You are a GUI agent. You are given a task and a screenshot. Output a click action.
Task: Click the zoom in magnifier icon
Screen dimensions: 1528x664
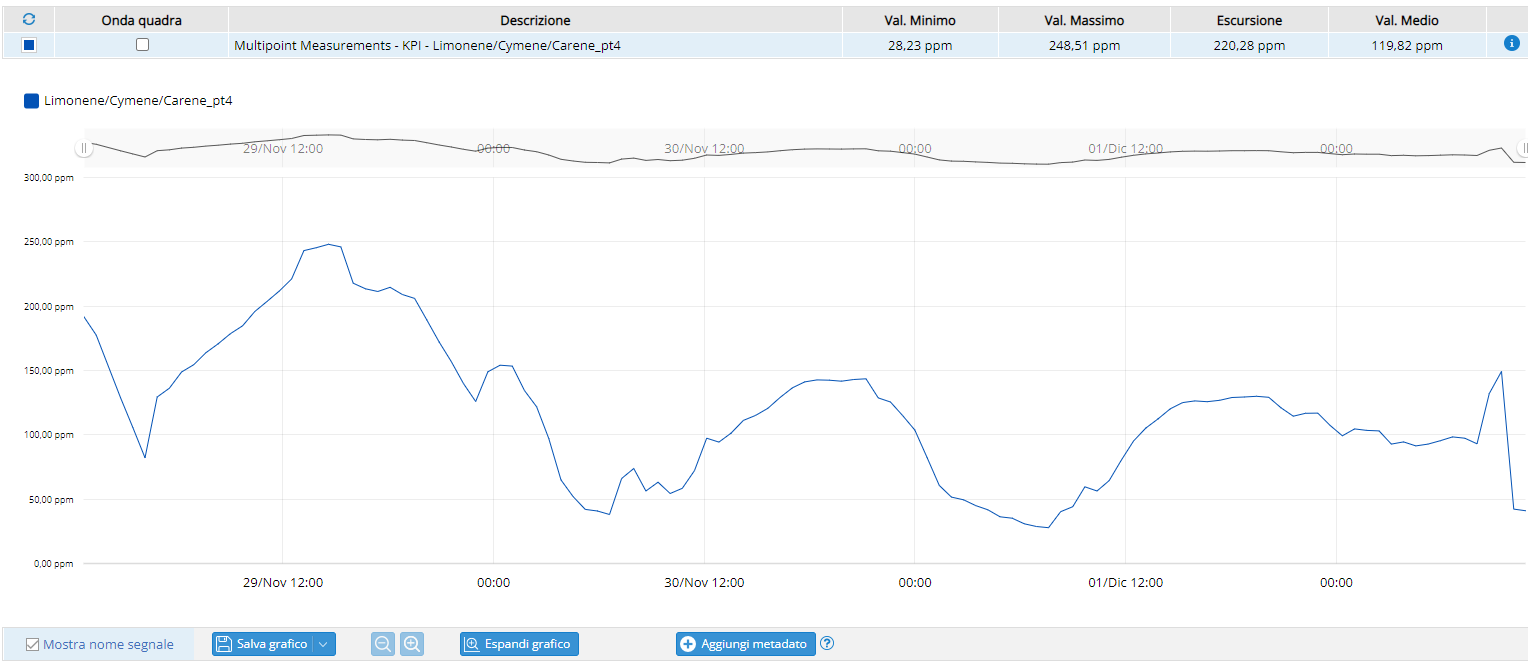(x=411, y=644)
